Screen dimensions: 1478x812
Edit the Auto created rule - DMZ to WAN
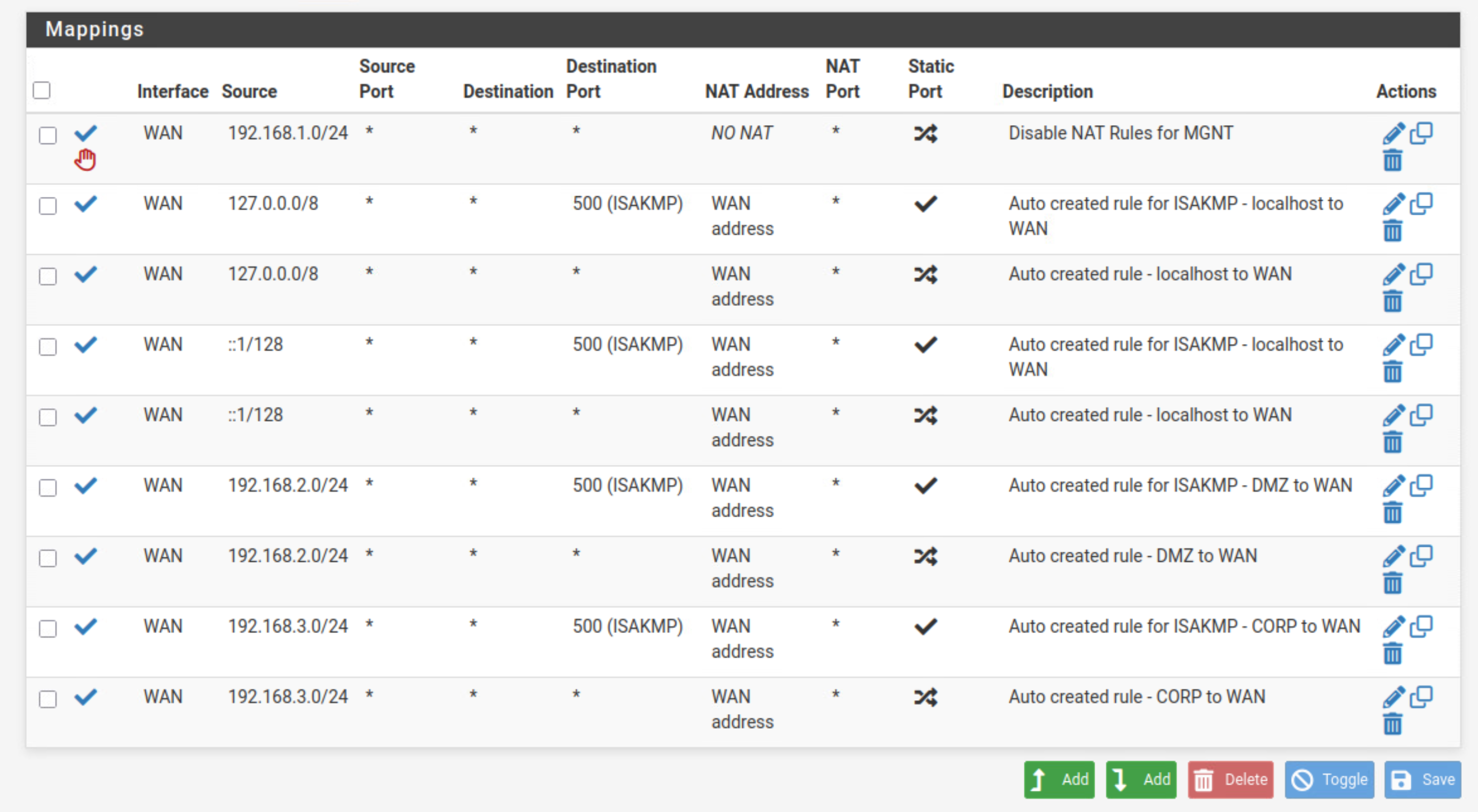(x=1392, y=556)
